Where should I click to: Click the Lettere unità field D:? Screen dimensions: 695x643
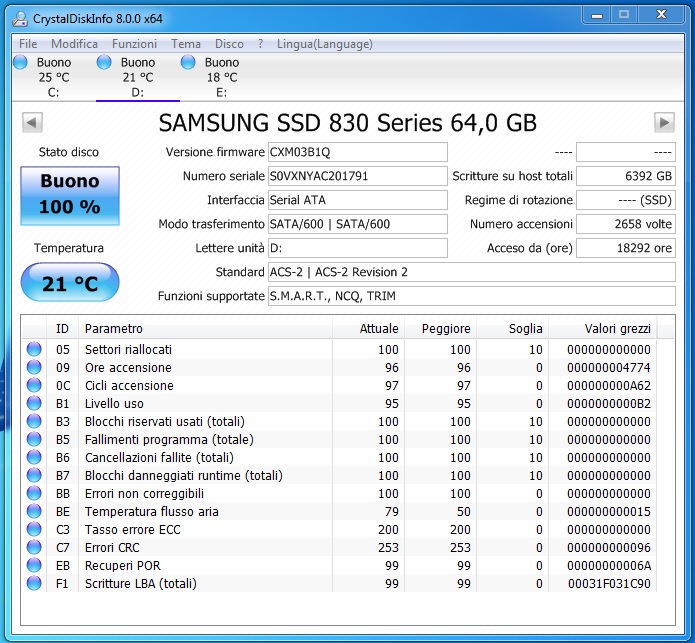click(358, 248)
